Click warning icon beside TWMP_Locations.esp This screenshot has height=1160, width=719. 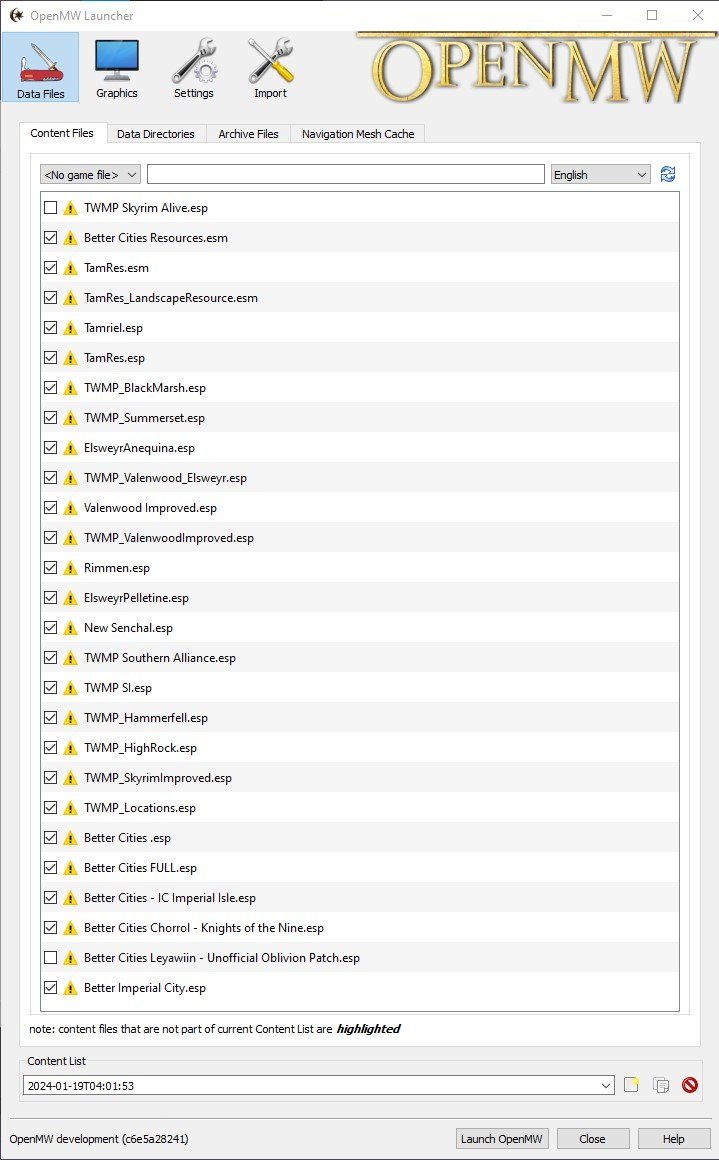pyautogui.click(x=70, y=808)
